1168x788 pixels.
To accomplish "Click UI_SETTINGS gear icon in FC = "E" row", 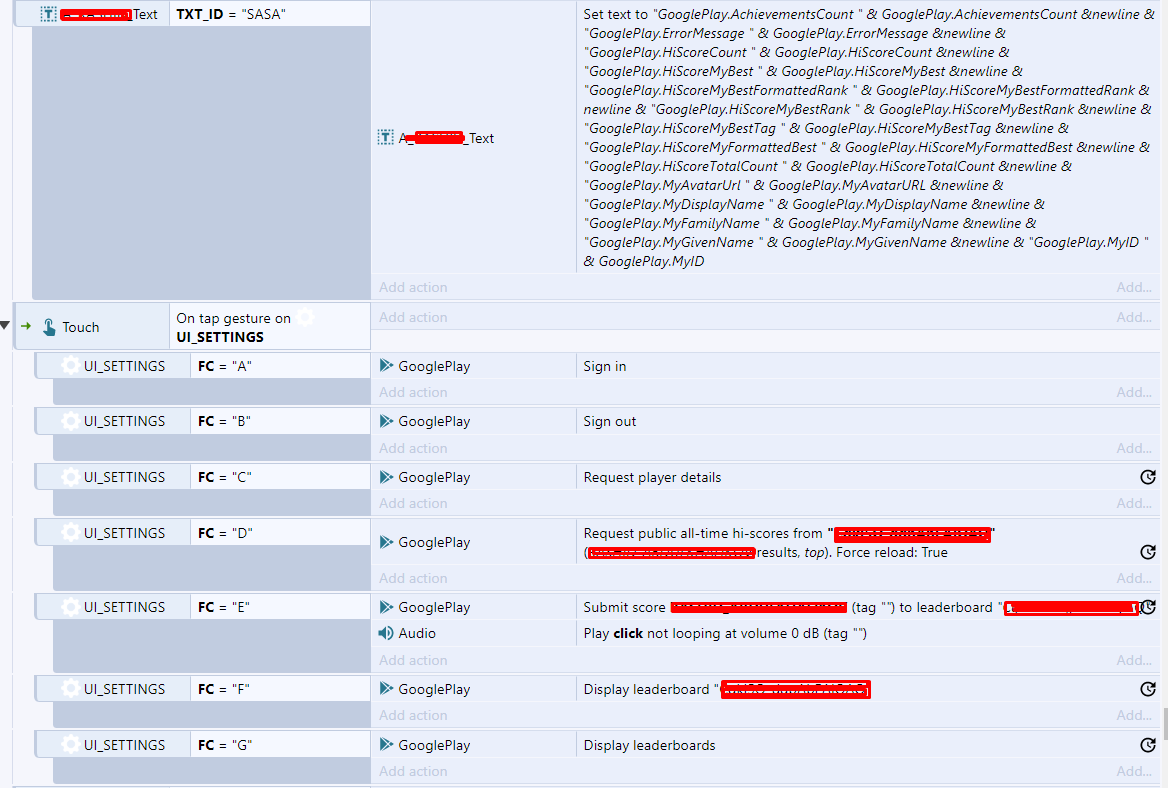I will tap(70, 607).
